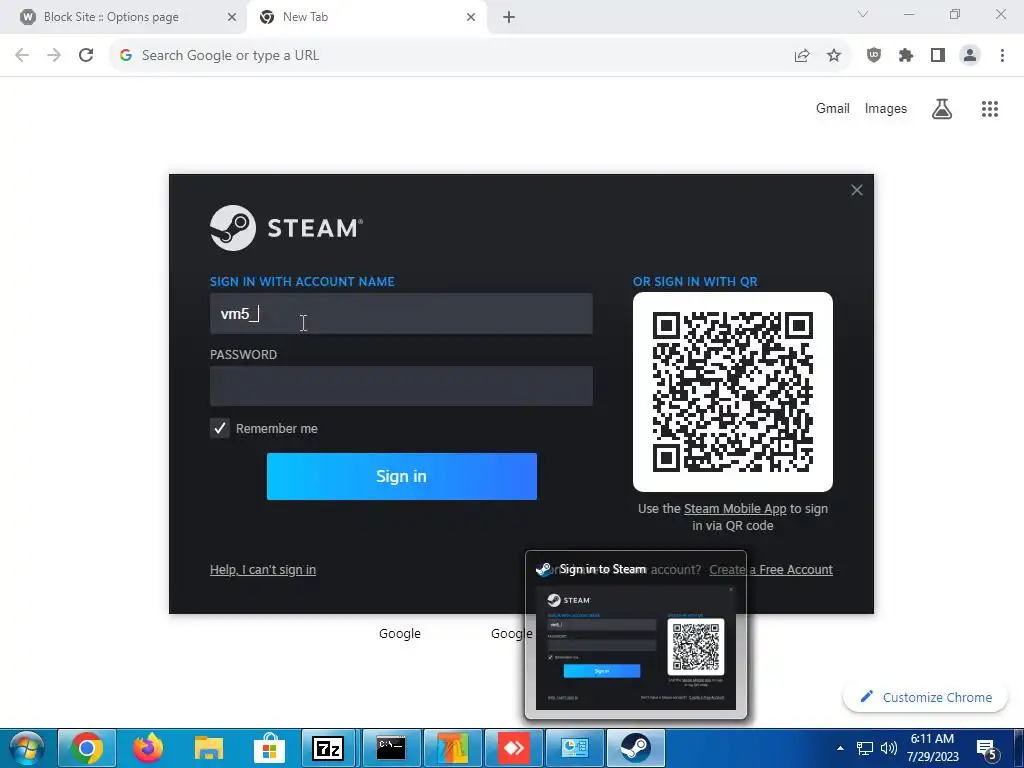Open the notification center icon

[x=987, y=749]
